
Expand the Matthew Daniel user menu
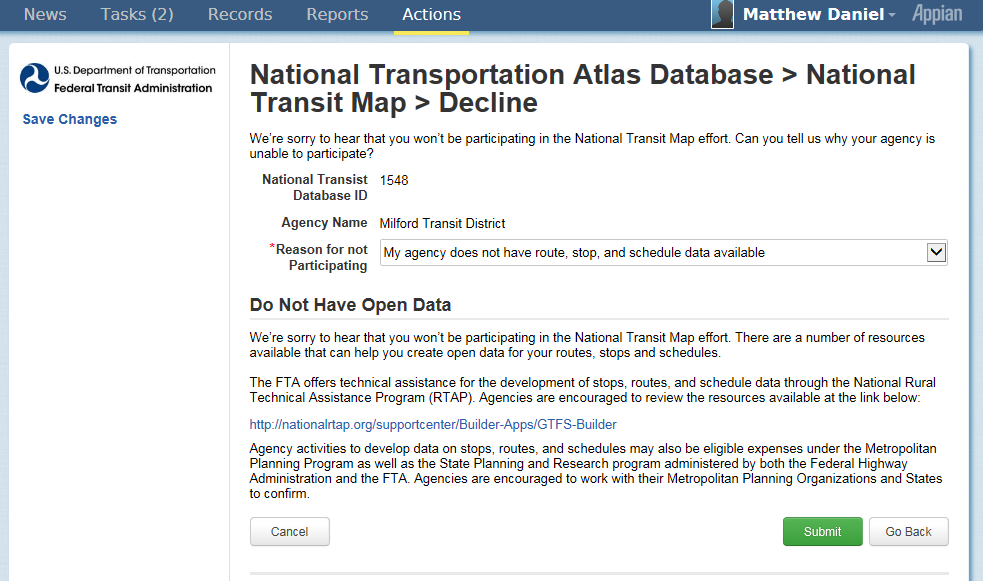pyautogui.click(x=819, y=14)
